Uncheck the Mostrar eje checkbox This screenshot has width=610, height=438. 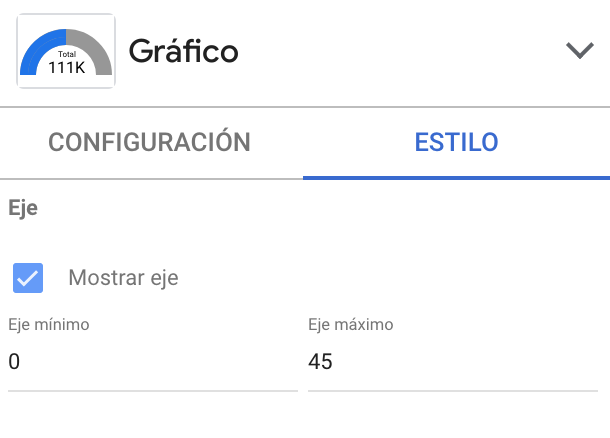pyautogui.click(x=28, y=278)
